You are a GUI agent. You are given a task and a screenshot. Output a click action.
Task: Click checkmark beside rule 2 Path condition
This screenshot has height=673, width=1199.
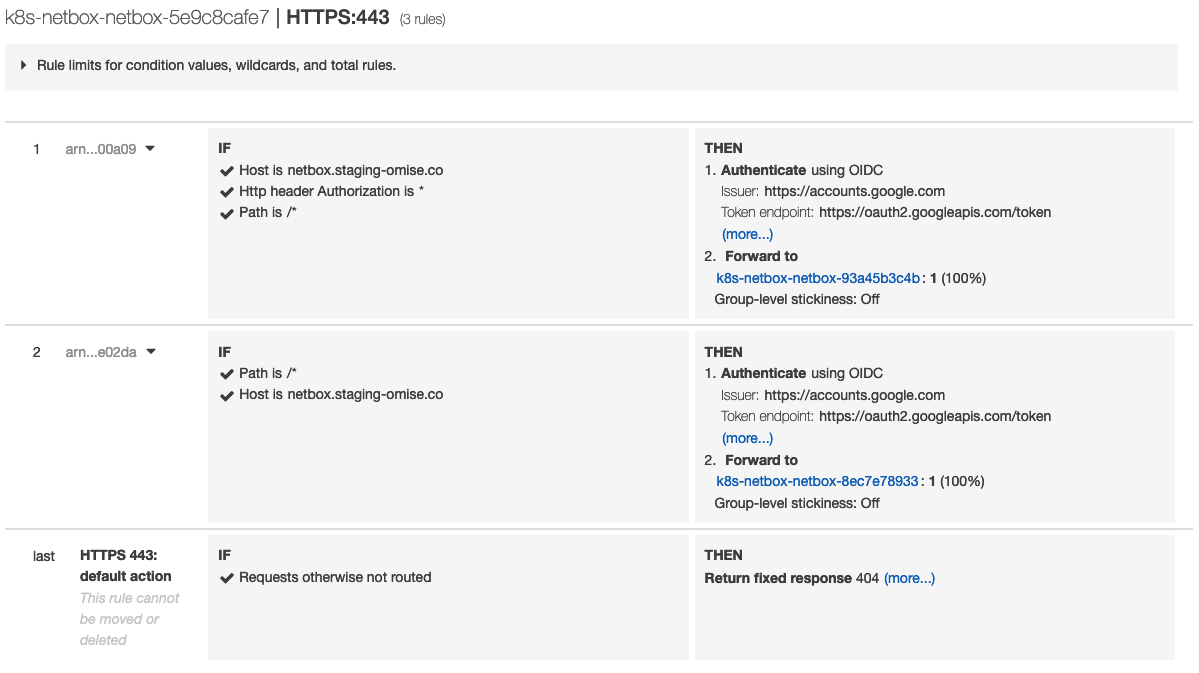click(226, 374)
